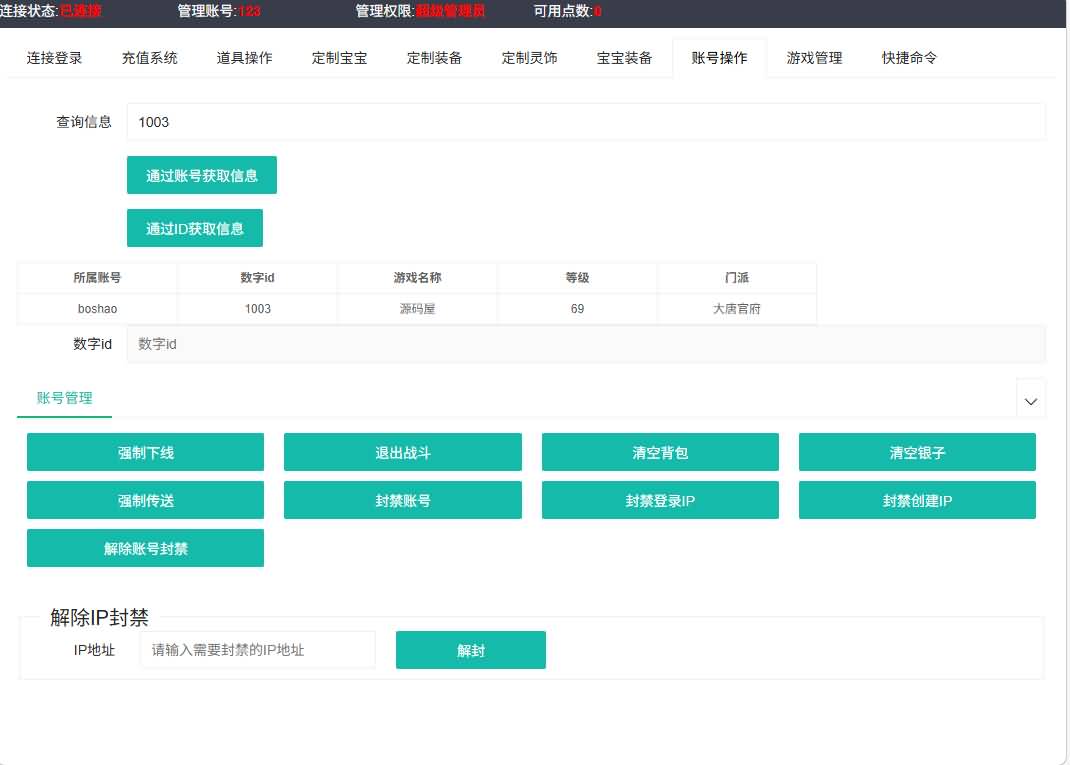Open the 快捷命令 tab
Viewport: 1070px width, 765px height.
pos(910,58)
